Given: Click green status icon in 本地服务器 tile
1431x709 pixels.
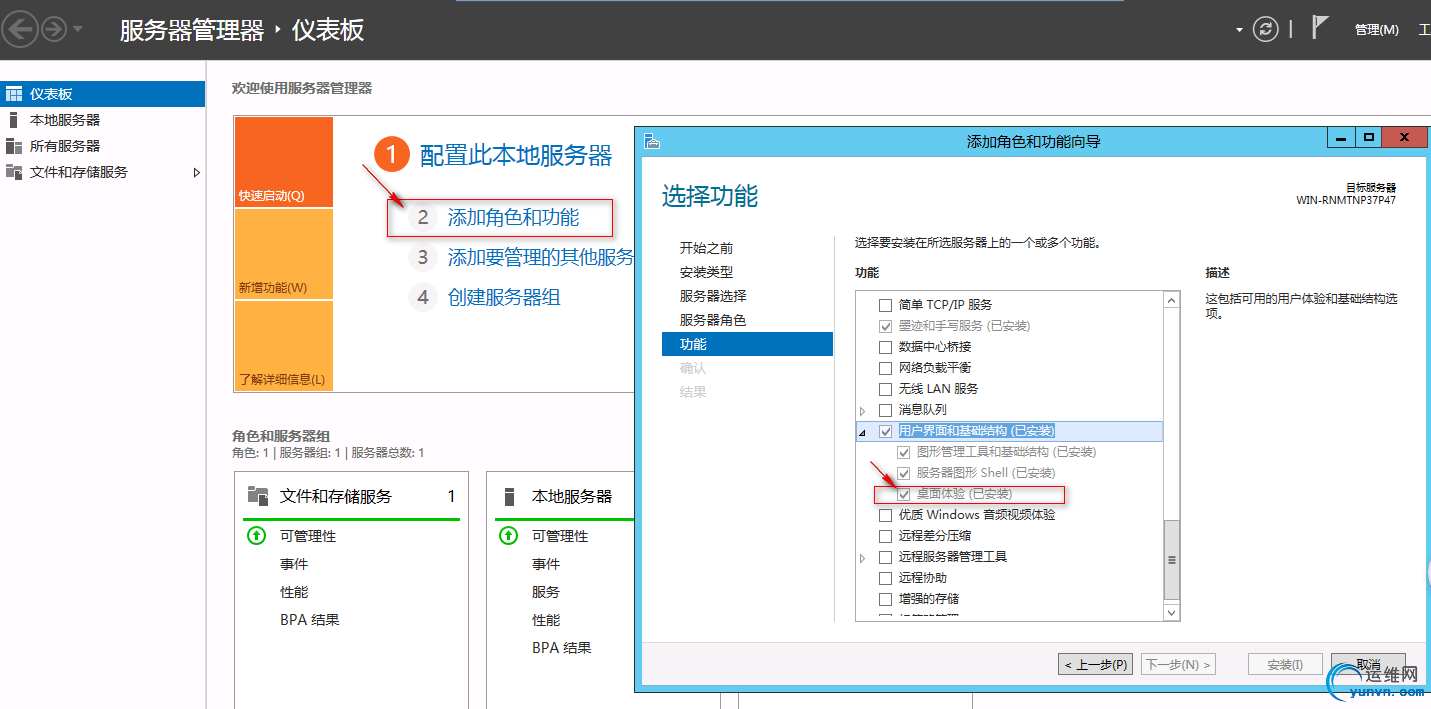Looking at the screenshot, I should pyautogui.click(x=508, y=536).
